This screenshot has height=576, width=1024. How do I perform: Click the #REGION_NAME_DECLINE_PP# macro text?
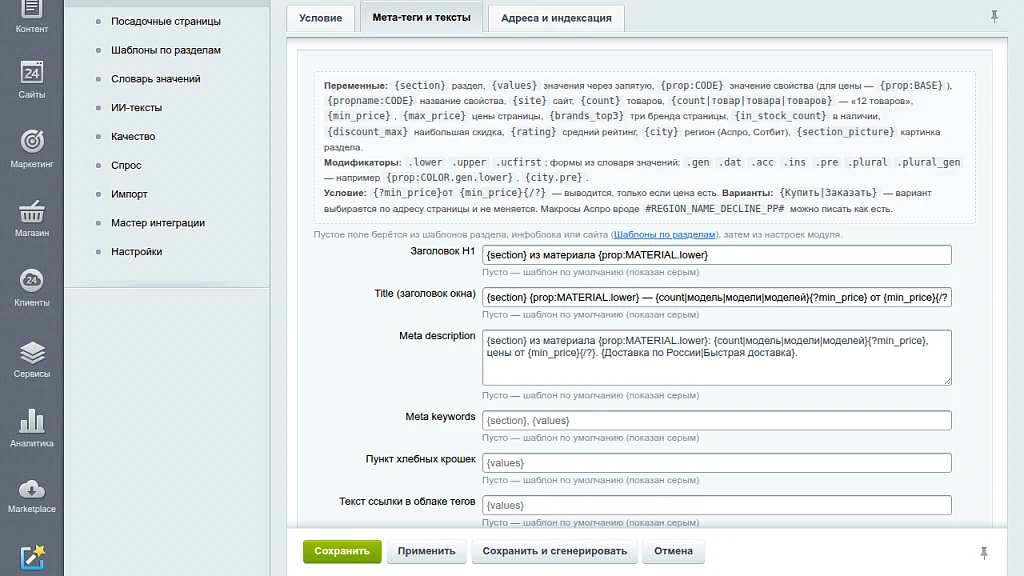pyautogui.click(x=714, y=209)
